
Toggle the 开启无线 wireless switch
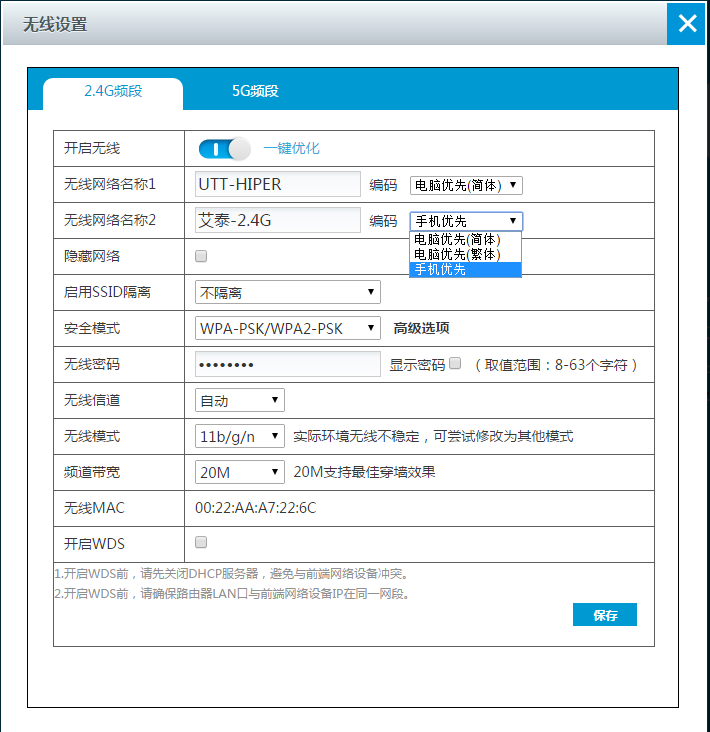[x=224, y=148]
